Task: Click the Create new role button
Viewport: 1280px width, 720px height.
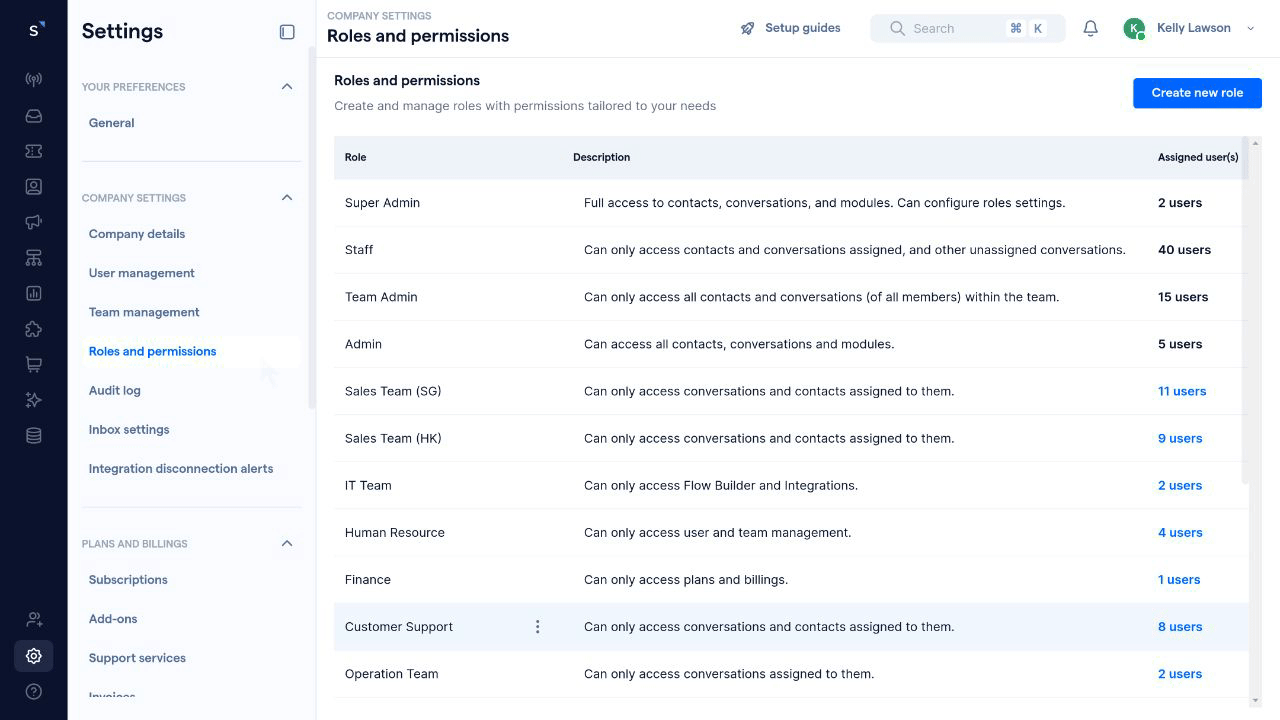Action: 1197,93
